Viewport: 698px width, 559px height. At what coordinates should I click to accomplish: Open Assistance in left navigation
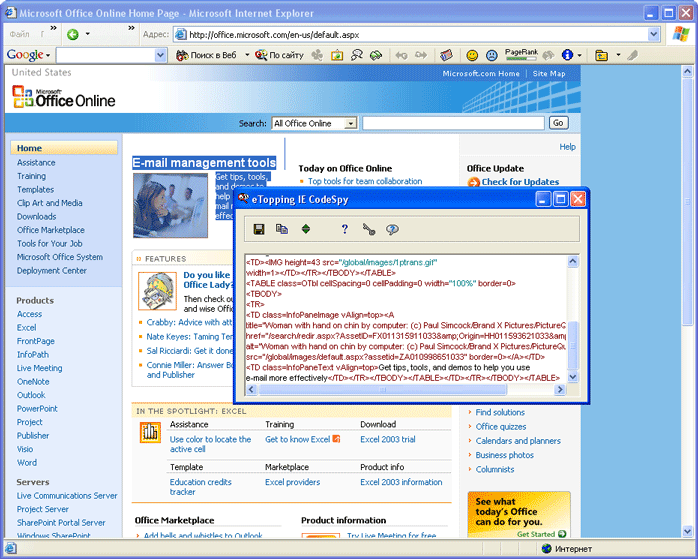pos(36,162)
